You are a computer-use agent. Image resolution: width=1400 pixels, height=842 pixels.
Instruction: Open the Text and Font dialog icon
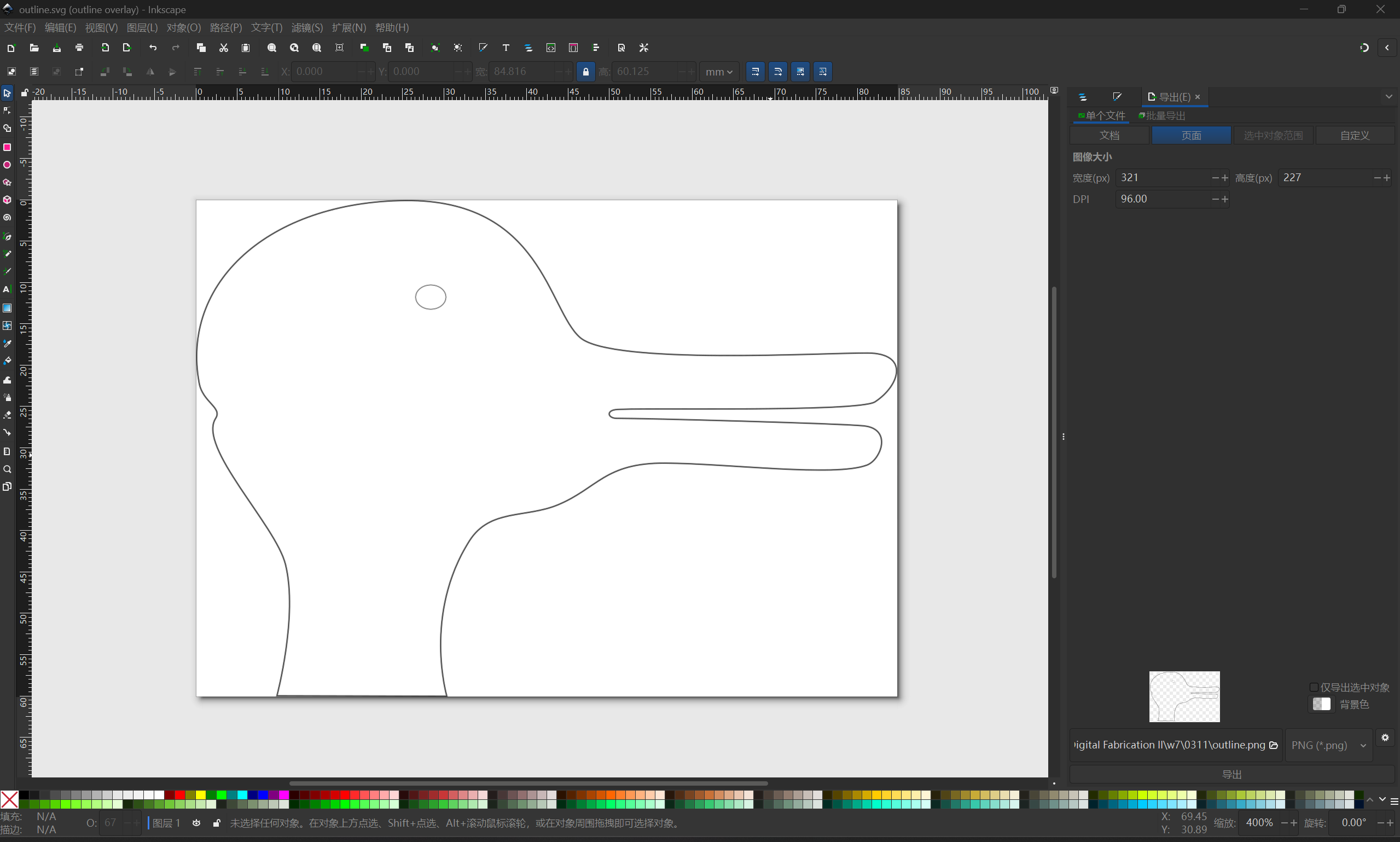coord(506,48)
